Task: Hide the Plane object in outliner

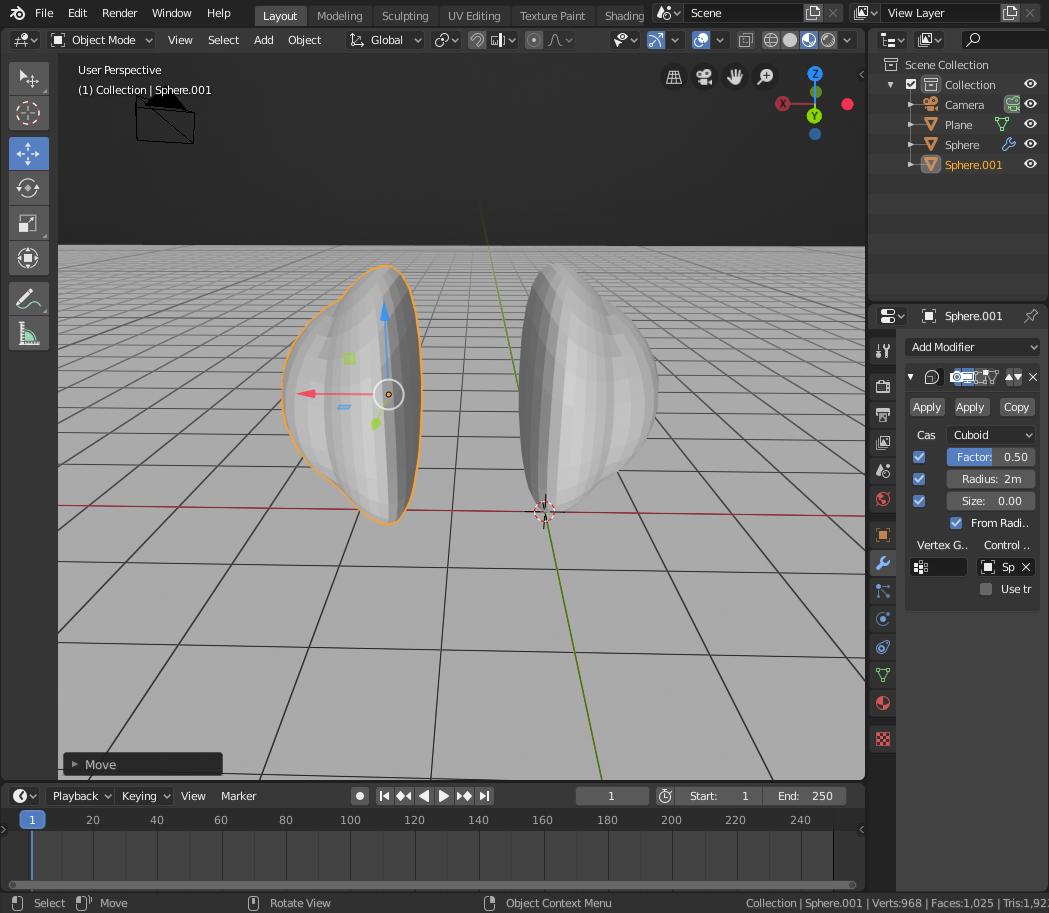Action: point(1030,124)
